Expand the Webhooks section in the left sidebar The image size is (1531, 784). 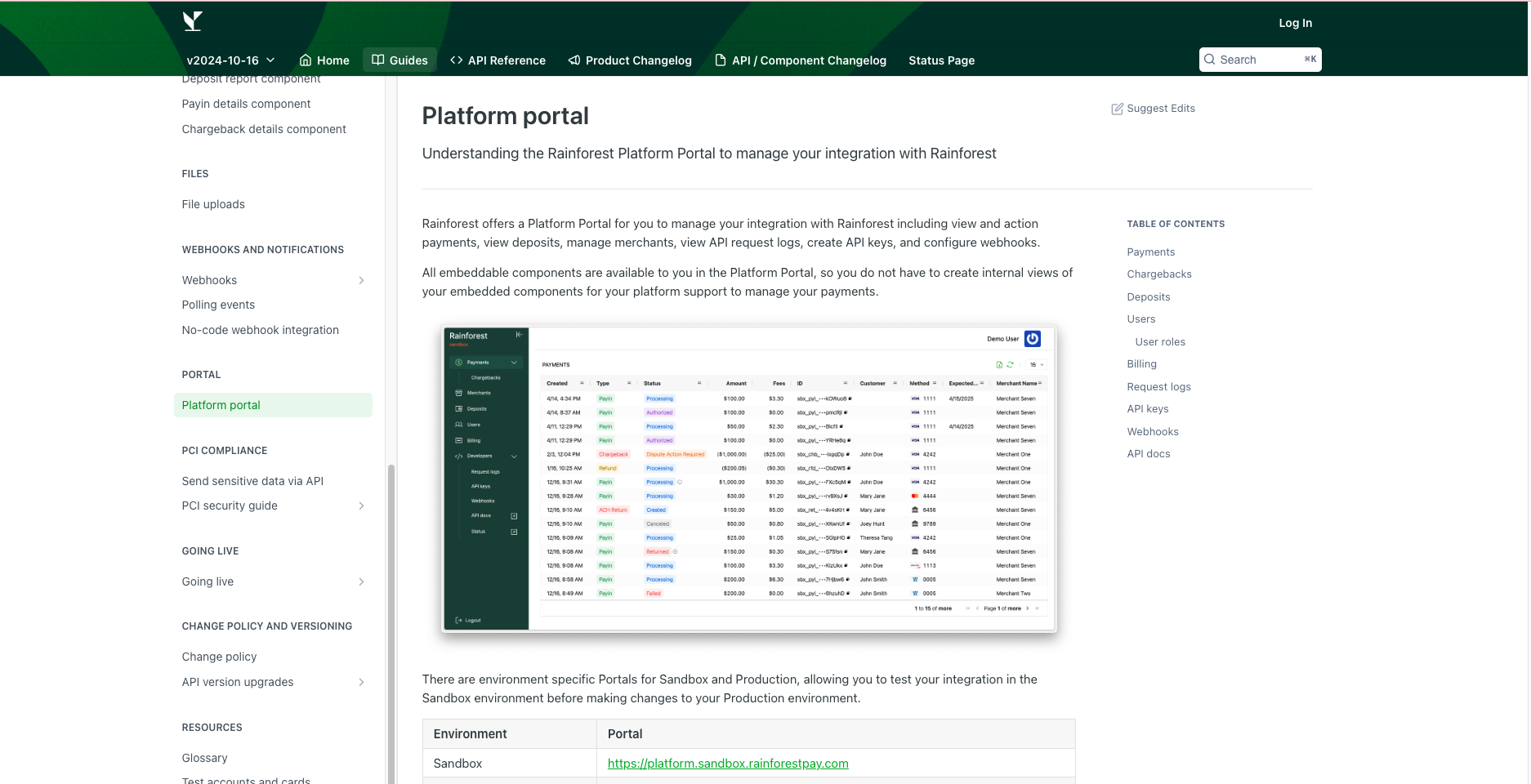coord(361,280)
